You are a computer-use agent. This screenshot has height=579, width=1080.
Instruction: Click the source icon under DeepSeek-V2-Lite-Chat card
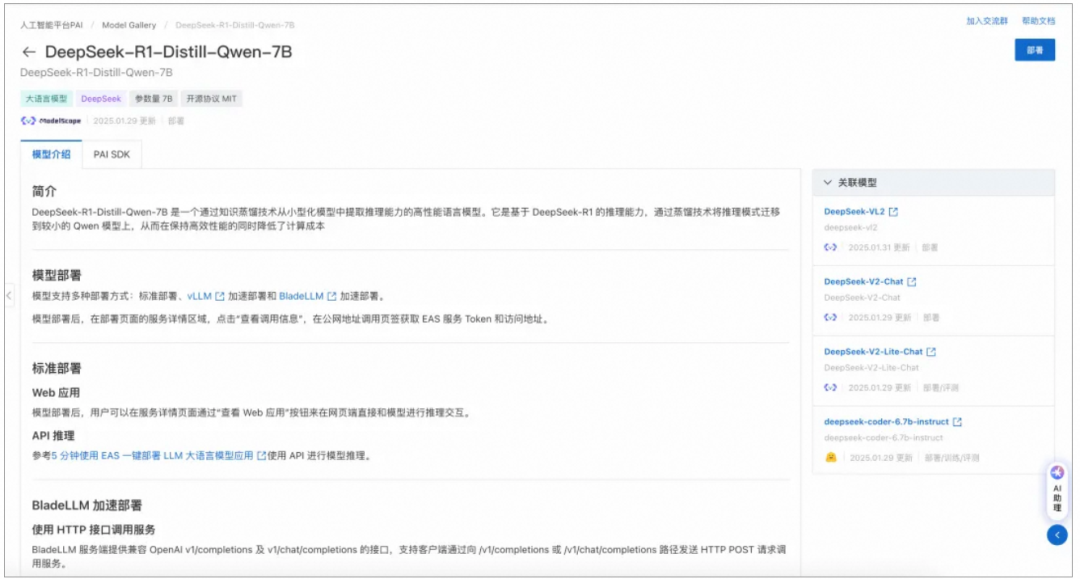click(x=831, y=388)
